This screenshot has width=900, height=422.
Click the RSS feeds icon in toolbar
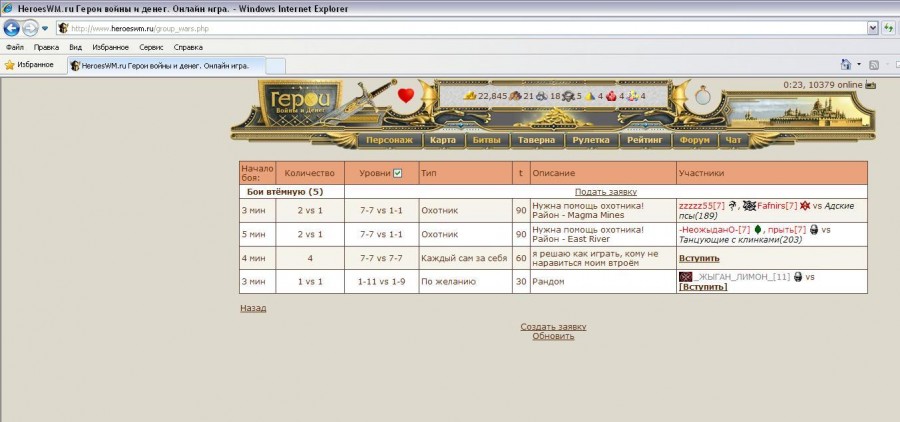pos(874,65)
